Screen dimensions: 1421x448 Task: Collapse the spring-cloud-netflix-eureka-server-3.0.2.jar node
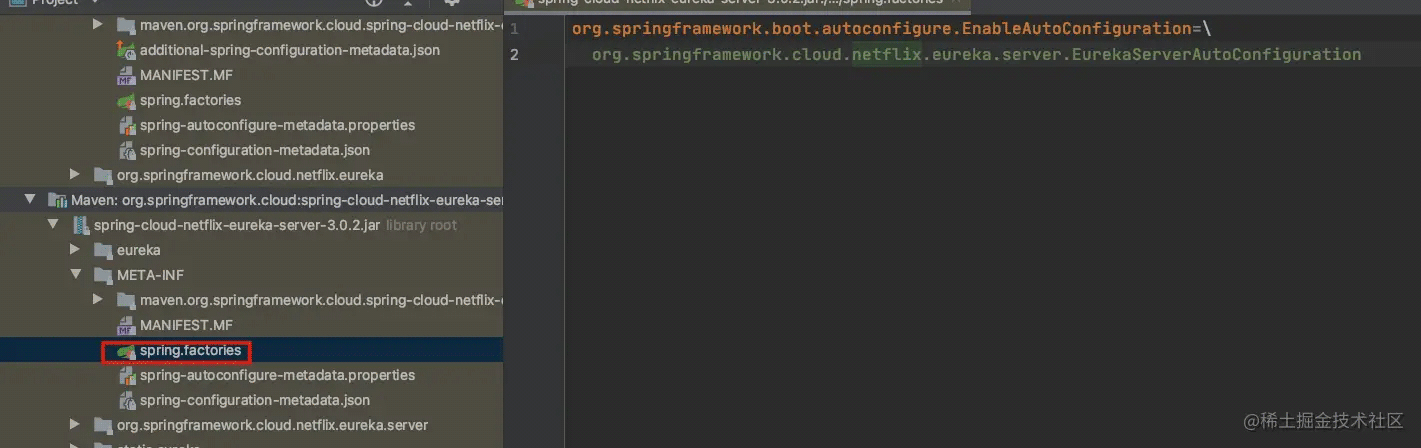52,225
